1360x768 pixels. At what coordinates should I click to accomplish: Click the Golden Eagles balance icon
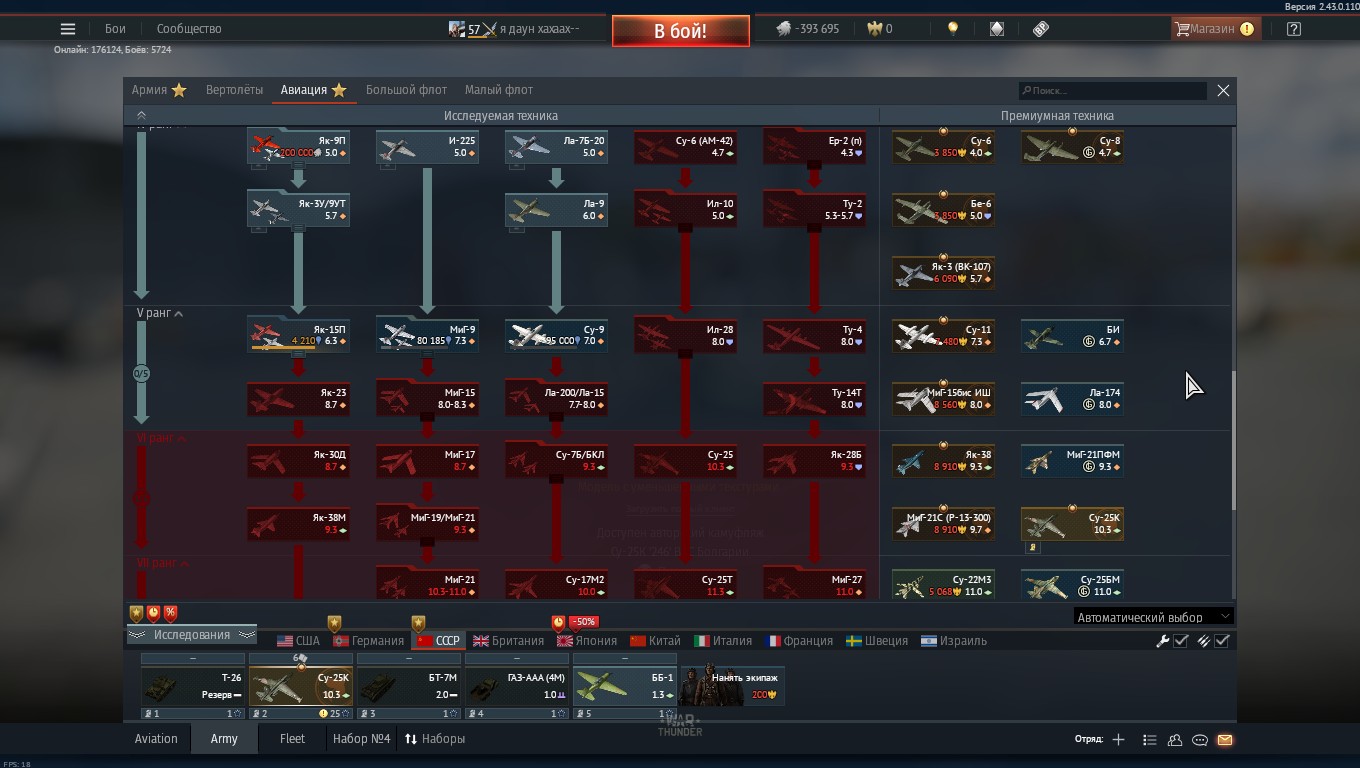[875, 29]
